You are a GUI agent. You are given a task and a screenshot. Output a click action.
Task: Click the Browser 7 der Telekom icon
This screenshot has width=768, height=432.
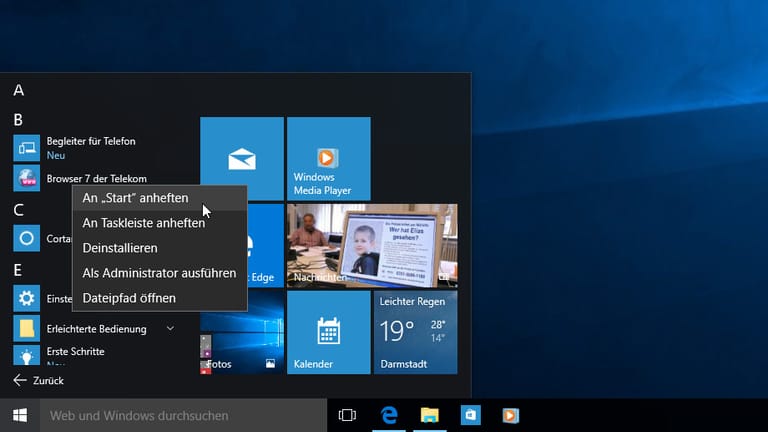tap(26, 178)
